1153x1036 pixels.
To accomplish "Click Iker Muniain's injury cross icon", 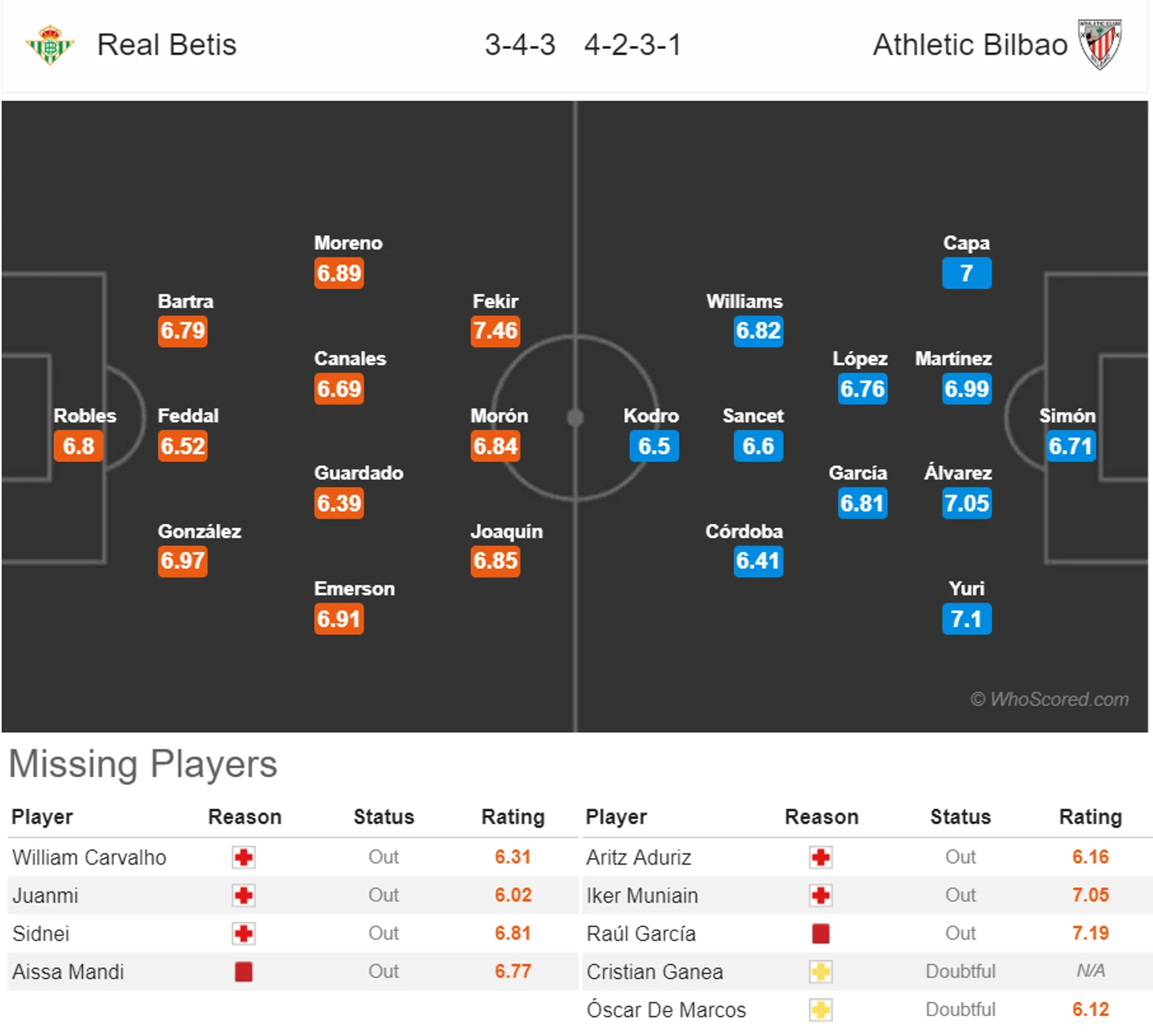I will point(821,895).
